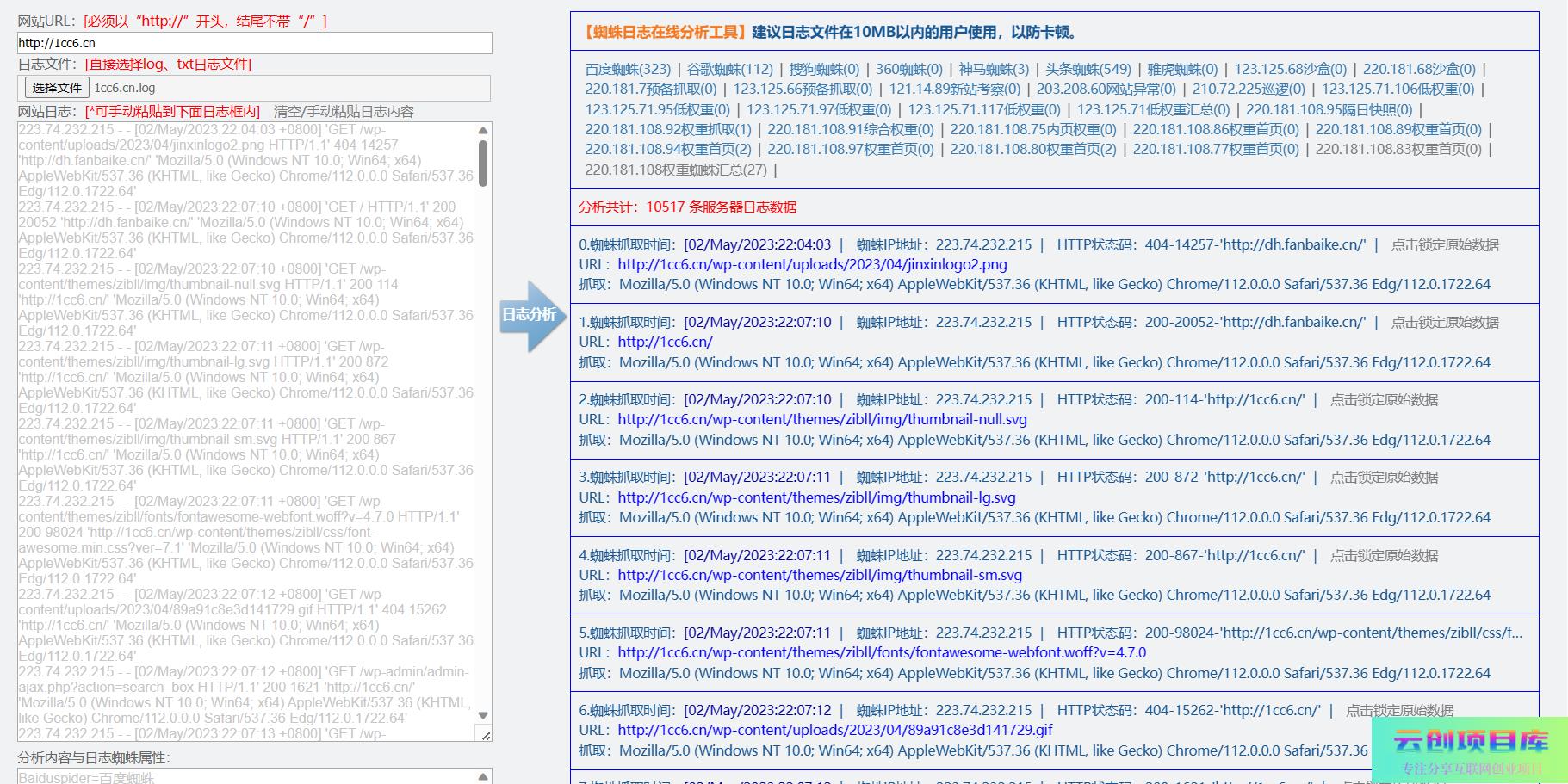Show 神马蜘蛛(3) entries
Viewport: 1568px width, 784px height.
(994, 69)
